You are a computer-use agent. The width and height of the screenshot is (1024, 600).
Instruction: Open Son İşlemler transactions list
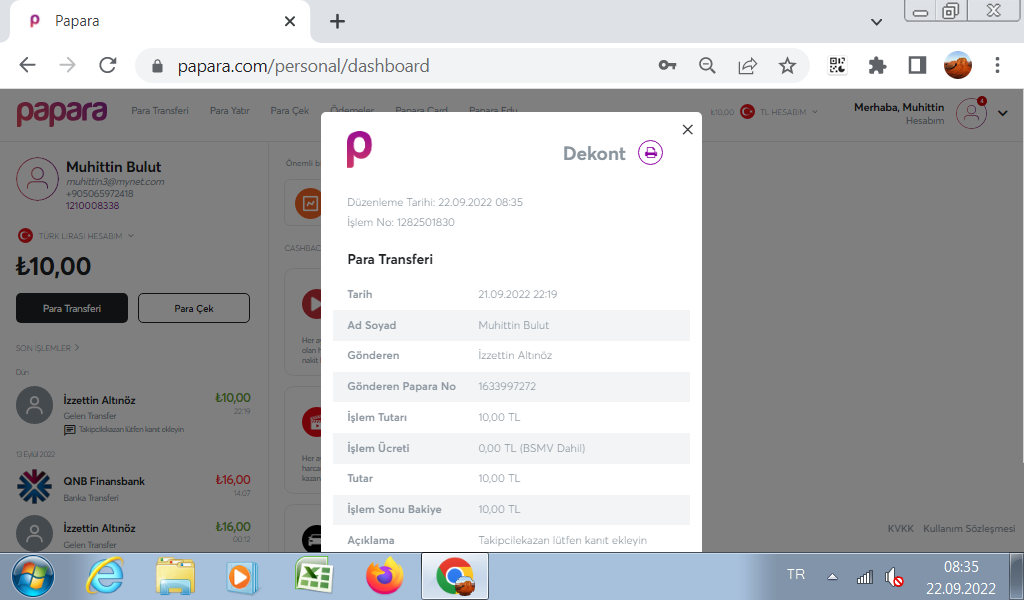[48, 348]
